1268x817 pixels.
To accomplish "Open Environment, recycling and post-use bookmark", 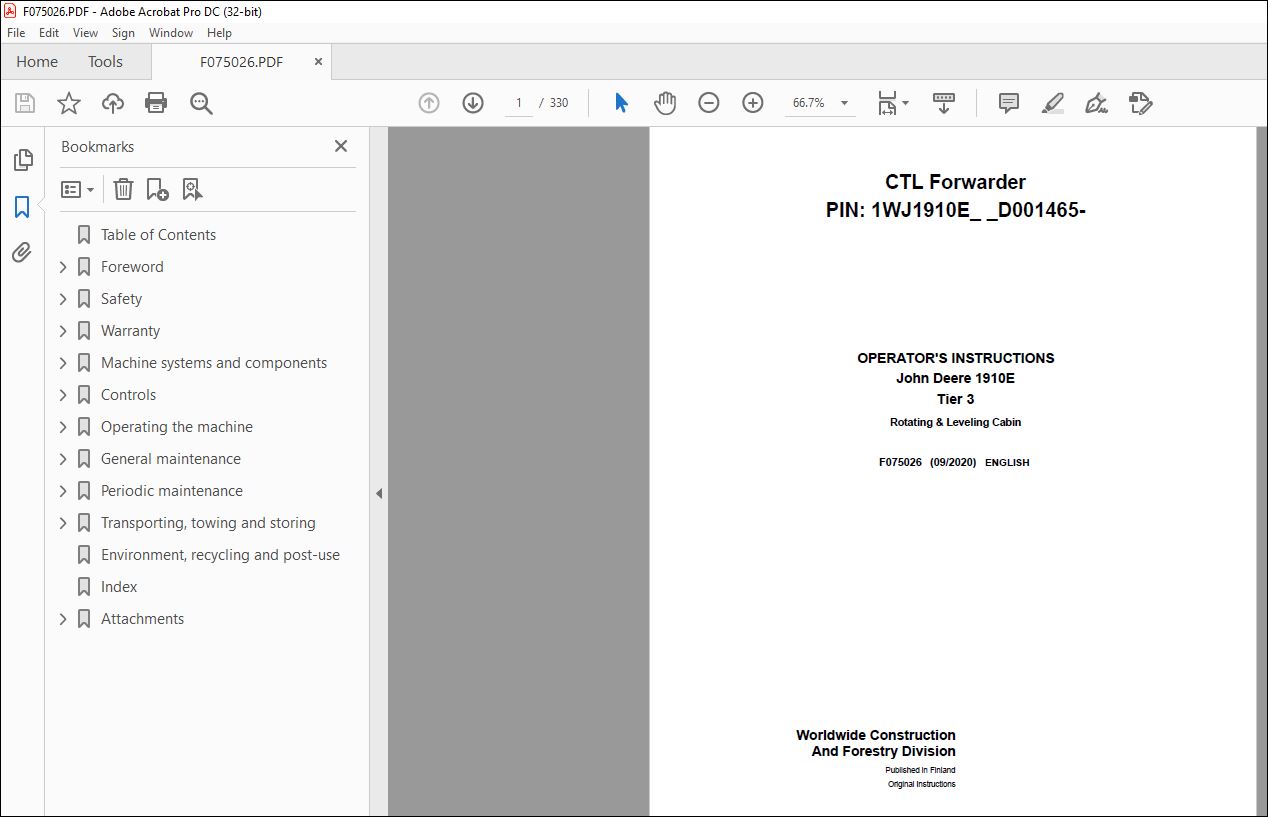I will [x=220, y=555].
